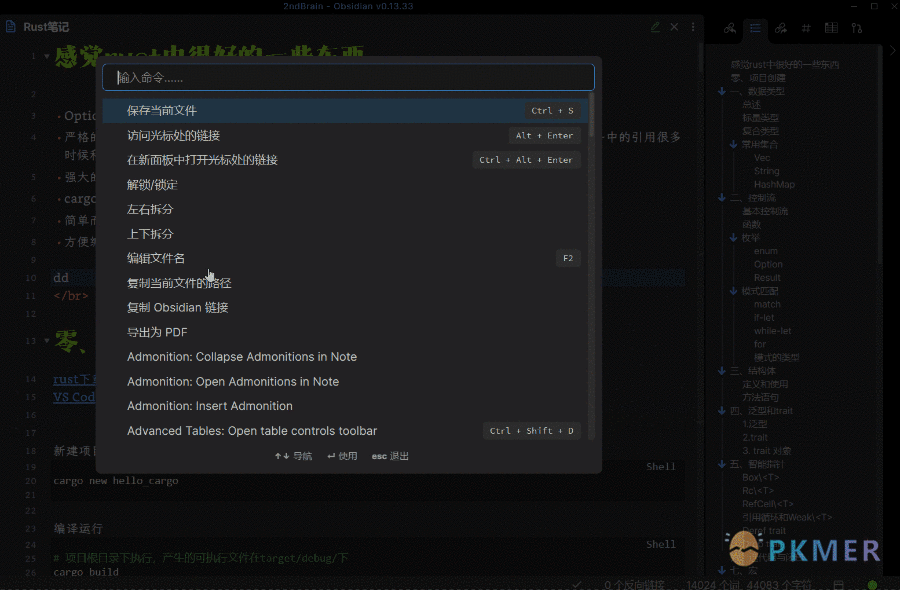Run the 左右拆分 split command
The width and height of the screenshot is (900, 590).
(346, 209)
